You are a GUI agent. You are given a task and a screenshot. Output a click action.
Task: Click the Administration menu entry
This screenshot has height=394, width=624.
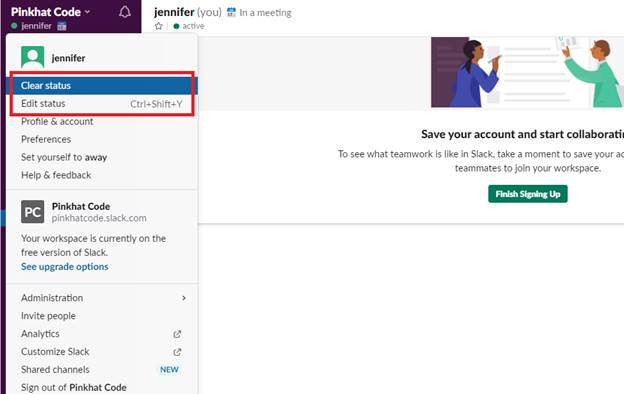[102, 298]
